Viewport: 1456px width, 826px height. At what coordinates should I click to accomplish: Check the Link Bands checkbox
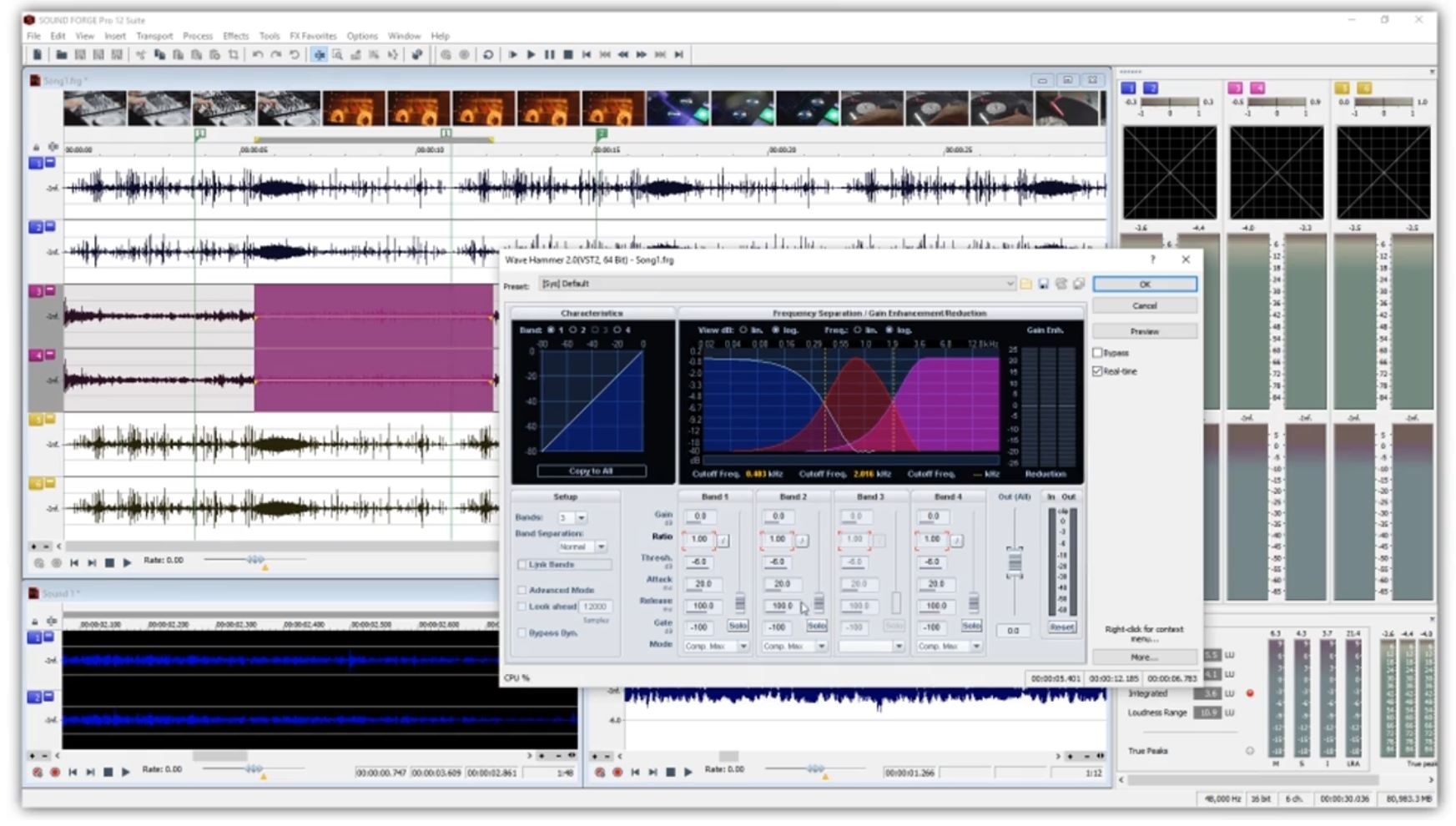pos(522,565)
